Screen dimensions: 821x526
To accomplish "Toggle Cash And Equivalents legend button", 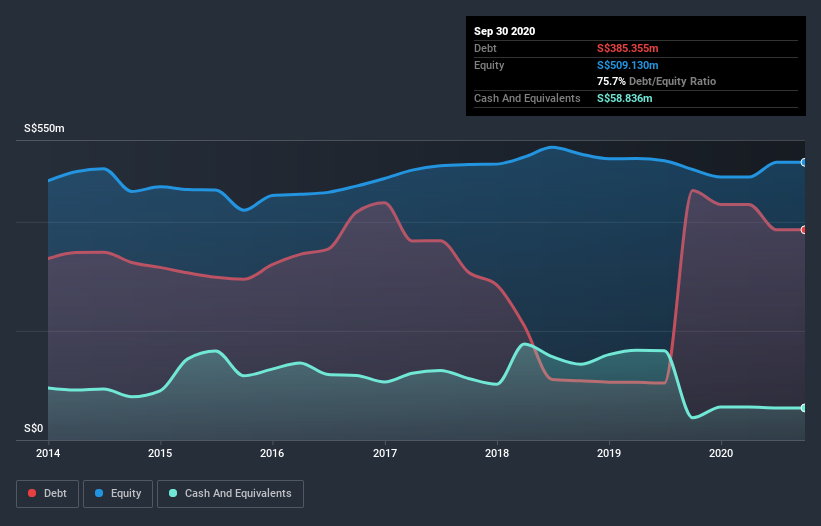I will (230, 494).
